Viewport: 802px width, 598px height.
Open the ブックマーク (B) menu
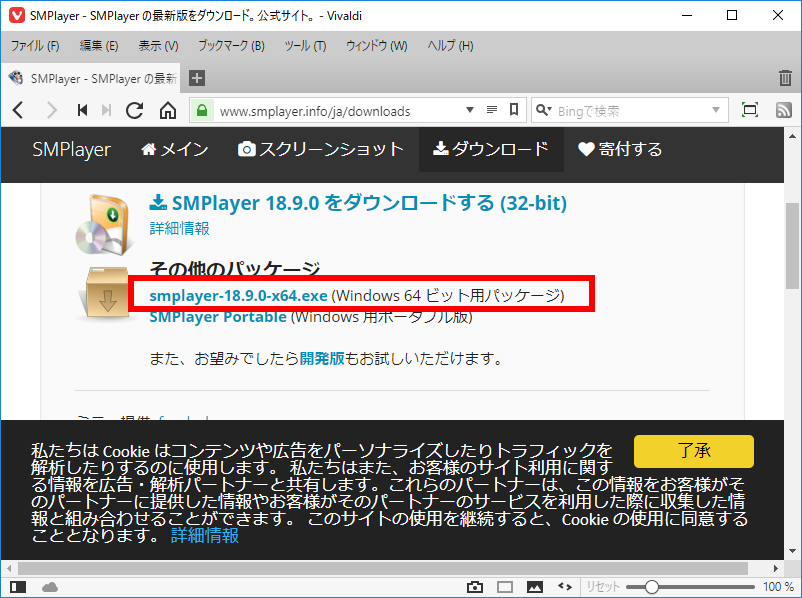(x=231, y=46)
